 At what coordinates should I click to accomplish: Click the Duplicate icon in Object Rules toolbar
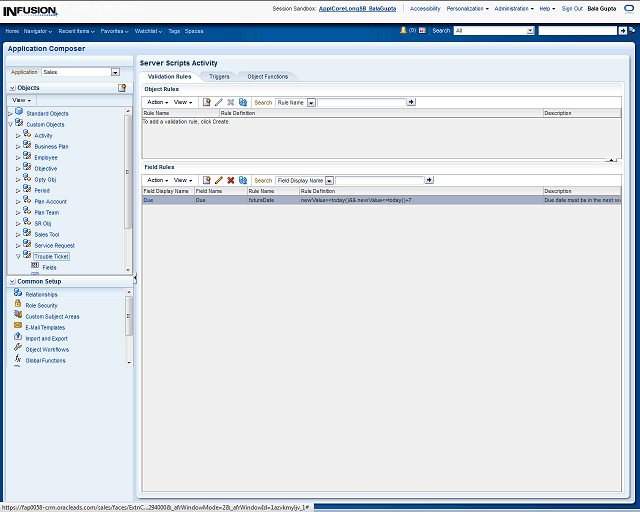pyautogui.click(x=243, y=102)
